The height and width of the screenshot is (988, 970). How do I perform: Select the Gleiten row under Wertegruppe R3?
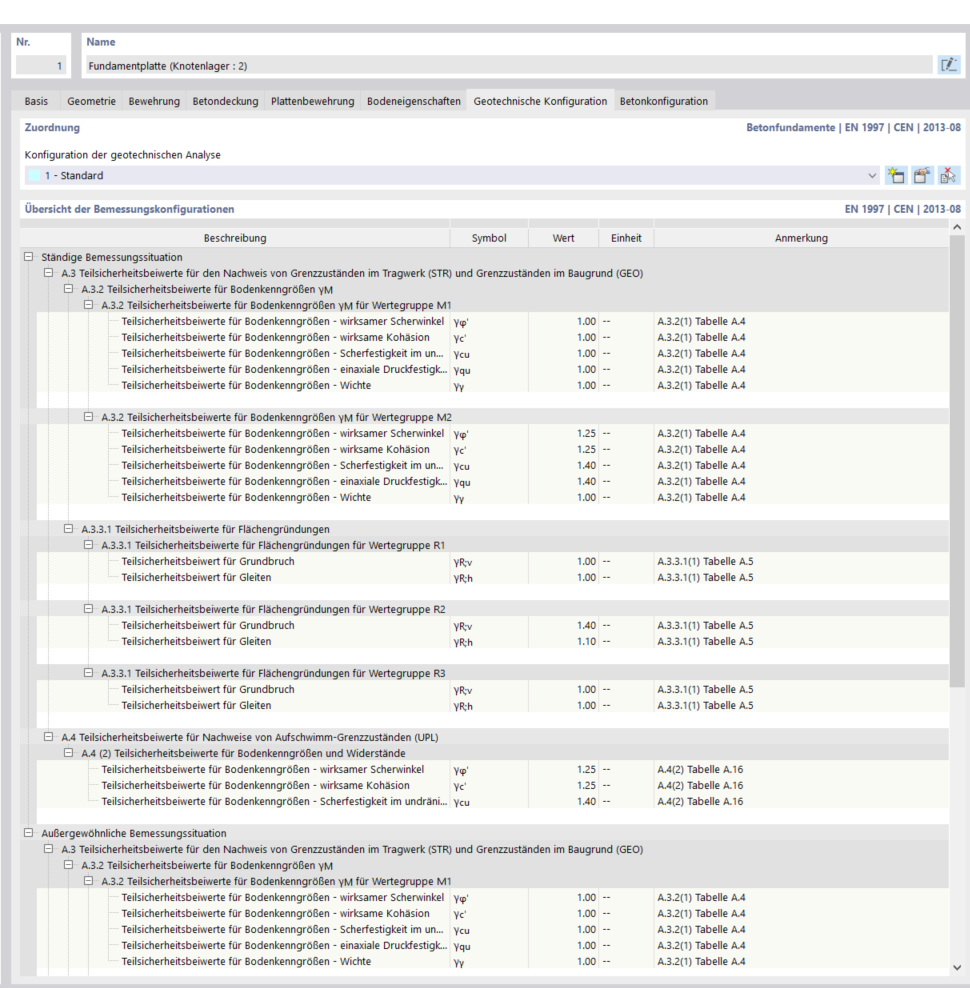(493, 705)
